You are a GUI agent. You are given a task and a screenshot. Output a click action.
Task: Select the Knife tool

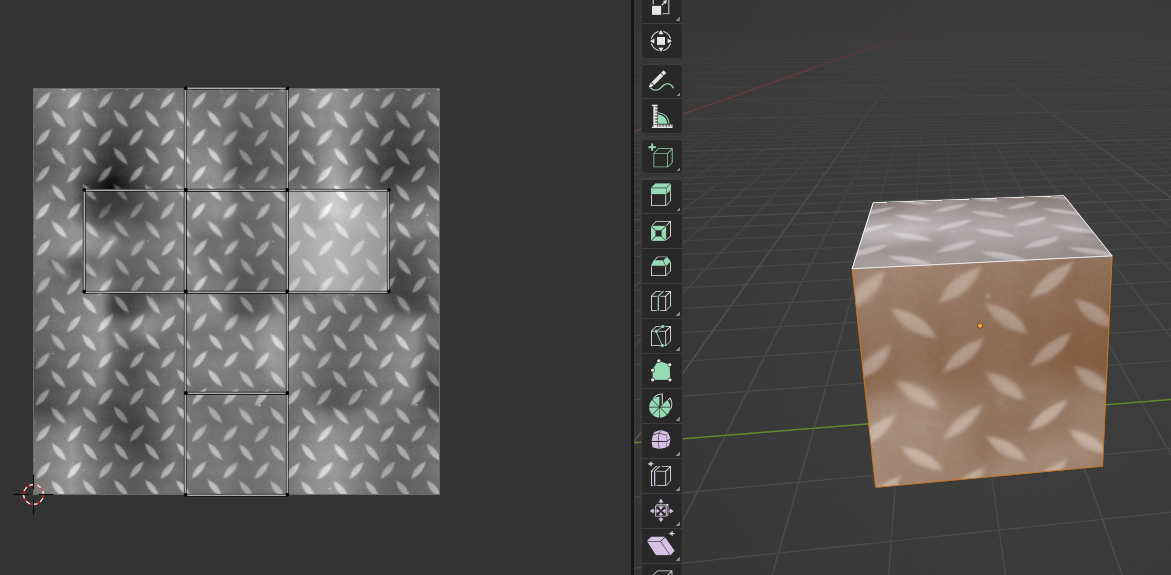(662, 335)
